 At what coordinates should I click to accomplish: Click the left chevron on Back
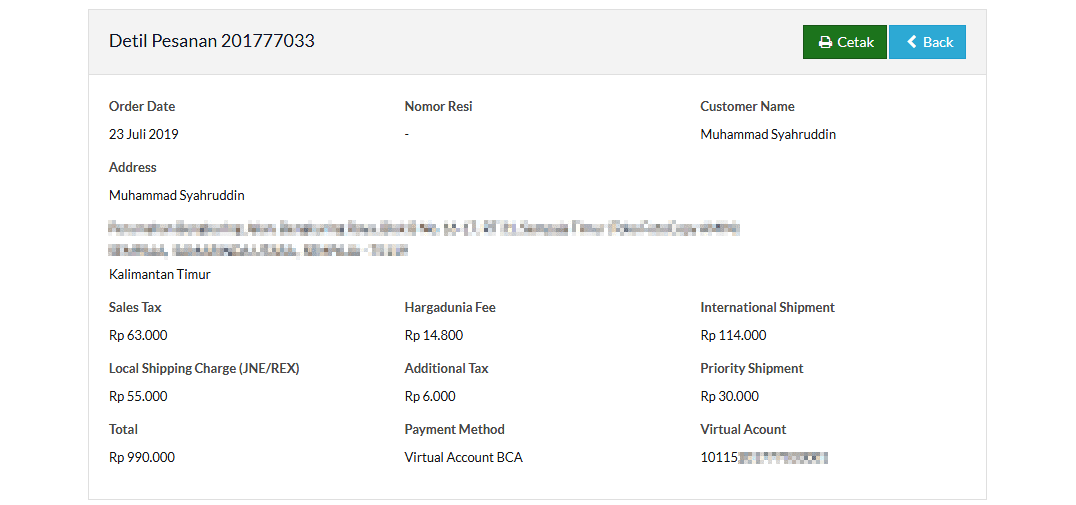(x=912, y=42)
